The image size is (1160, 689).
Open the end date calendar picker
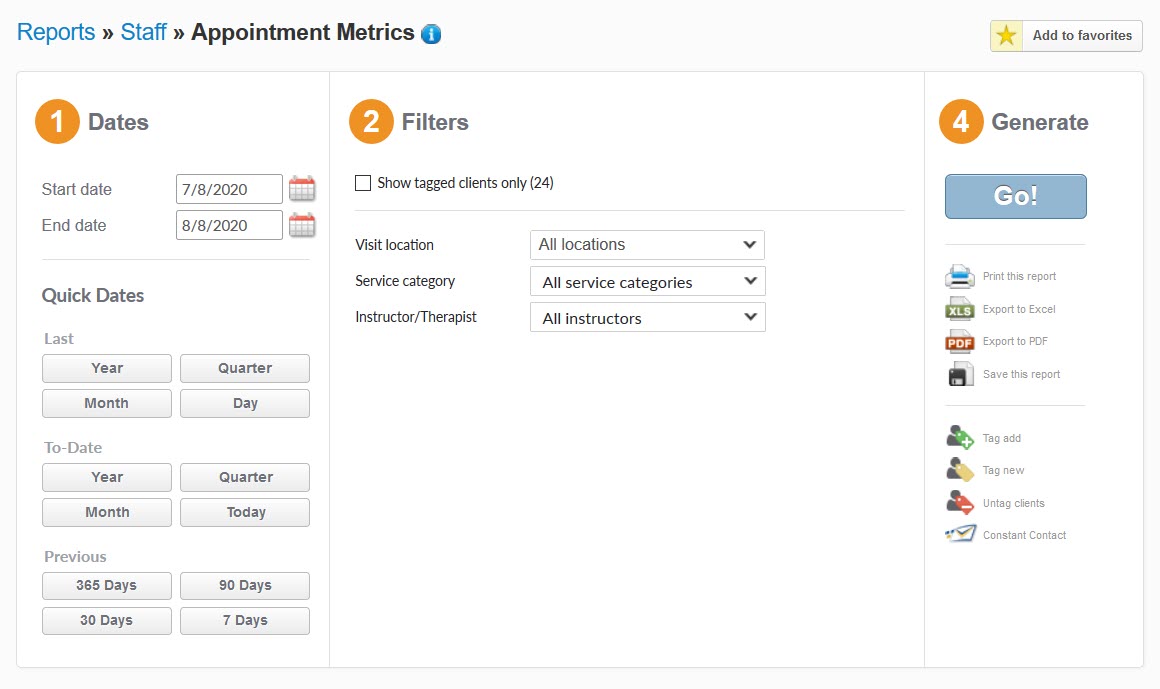click(x=302, y=224)
